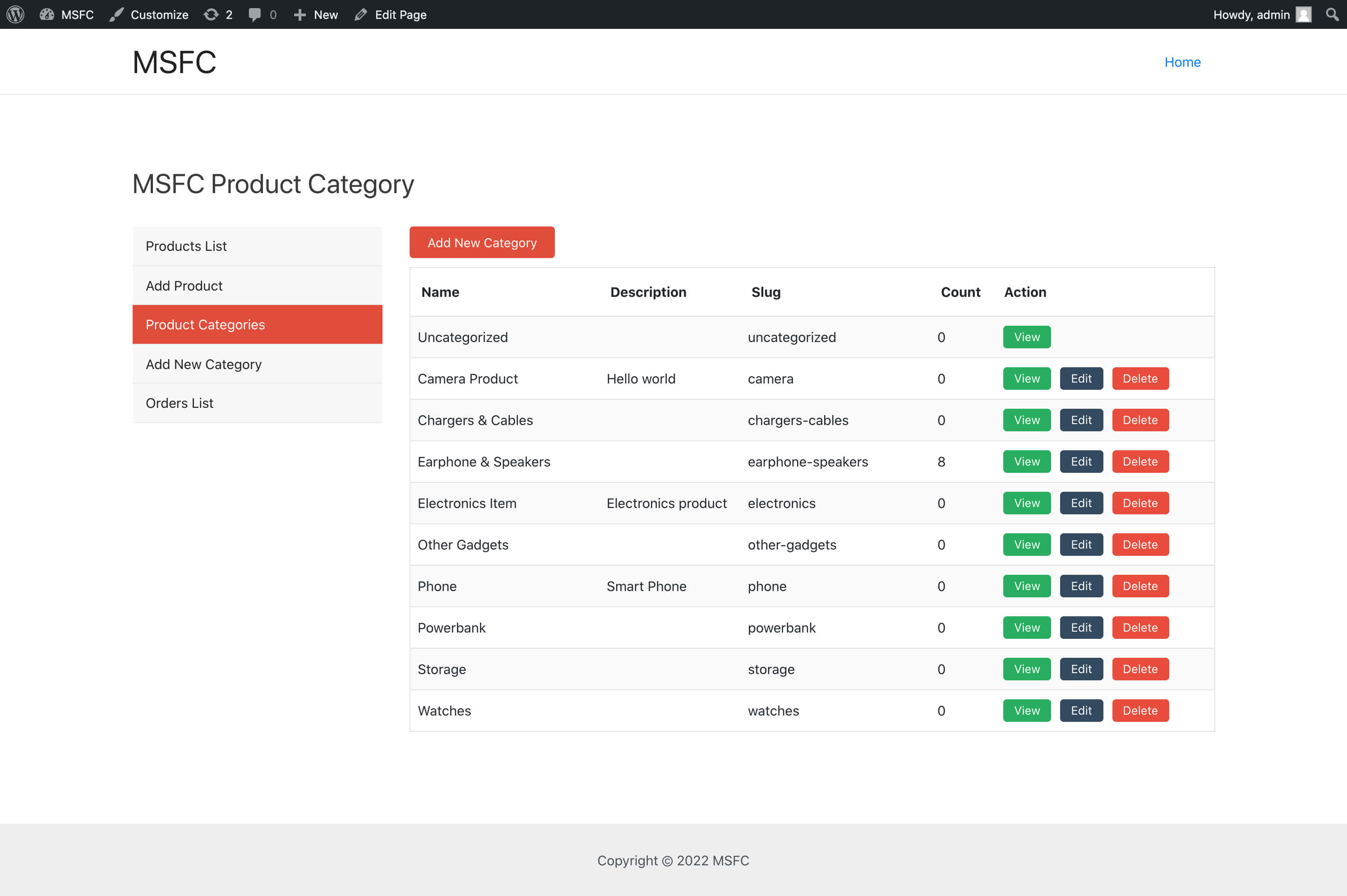The width and height of the screenshot is (1347, 896).
Task: Click the MSFC site title
Action: [174, 62]
